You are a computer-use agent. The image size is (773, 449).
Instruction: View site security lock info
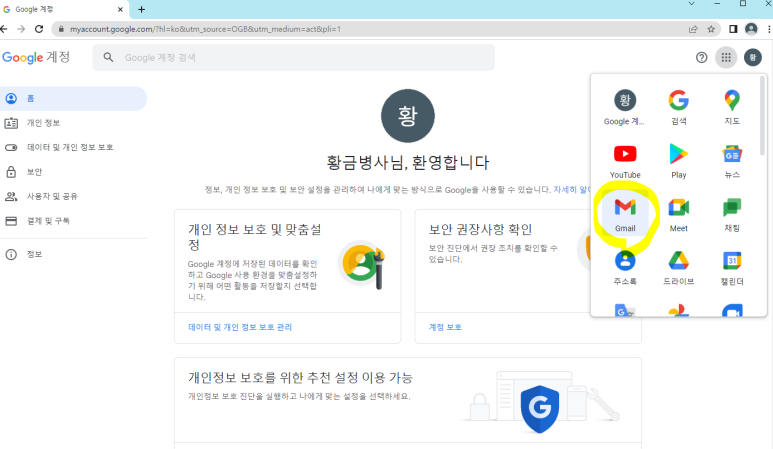[x=61, y=29]
